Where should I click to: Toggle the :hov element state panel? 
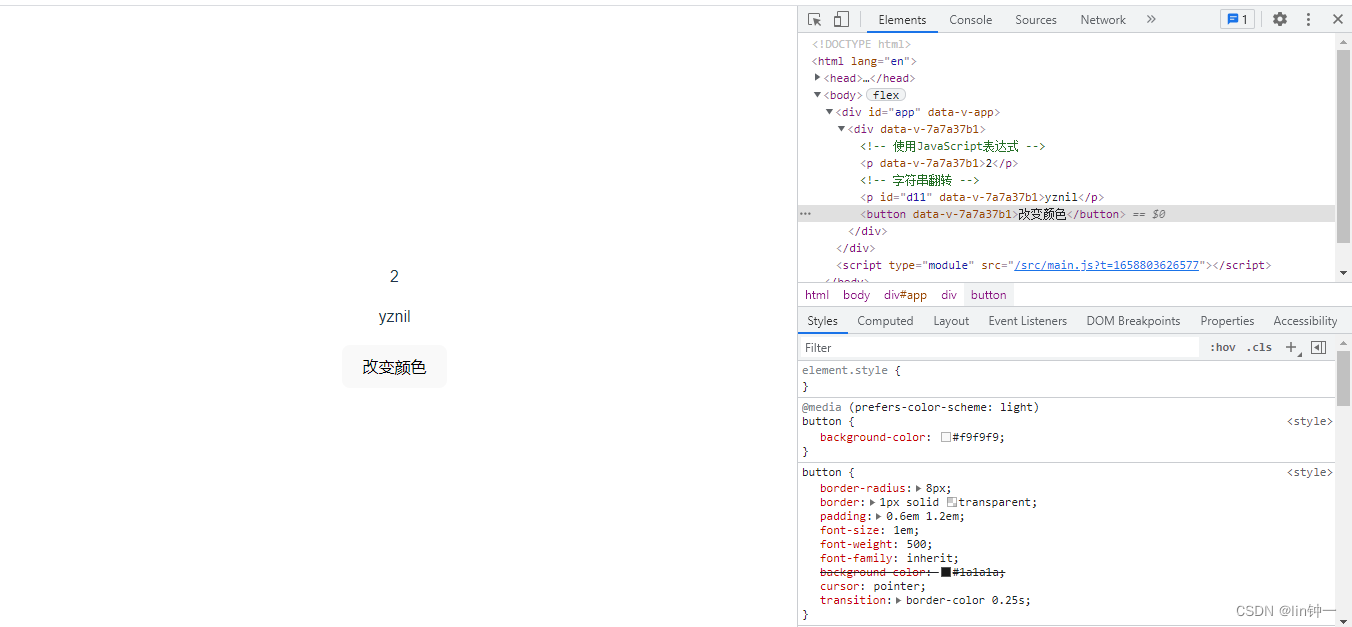(x=1222, y=347)
